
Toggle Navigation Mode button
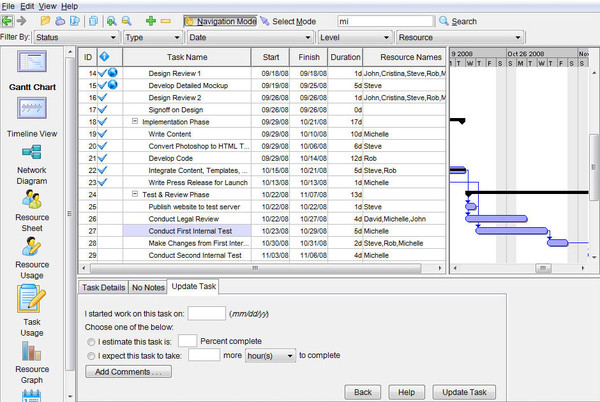click(x=220, y=21)
